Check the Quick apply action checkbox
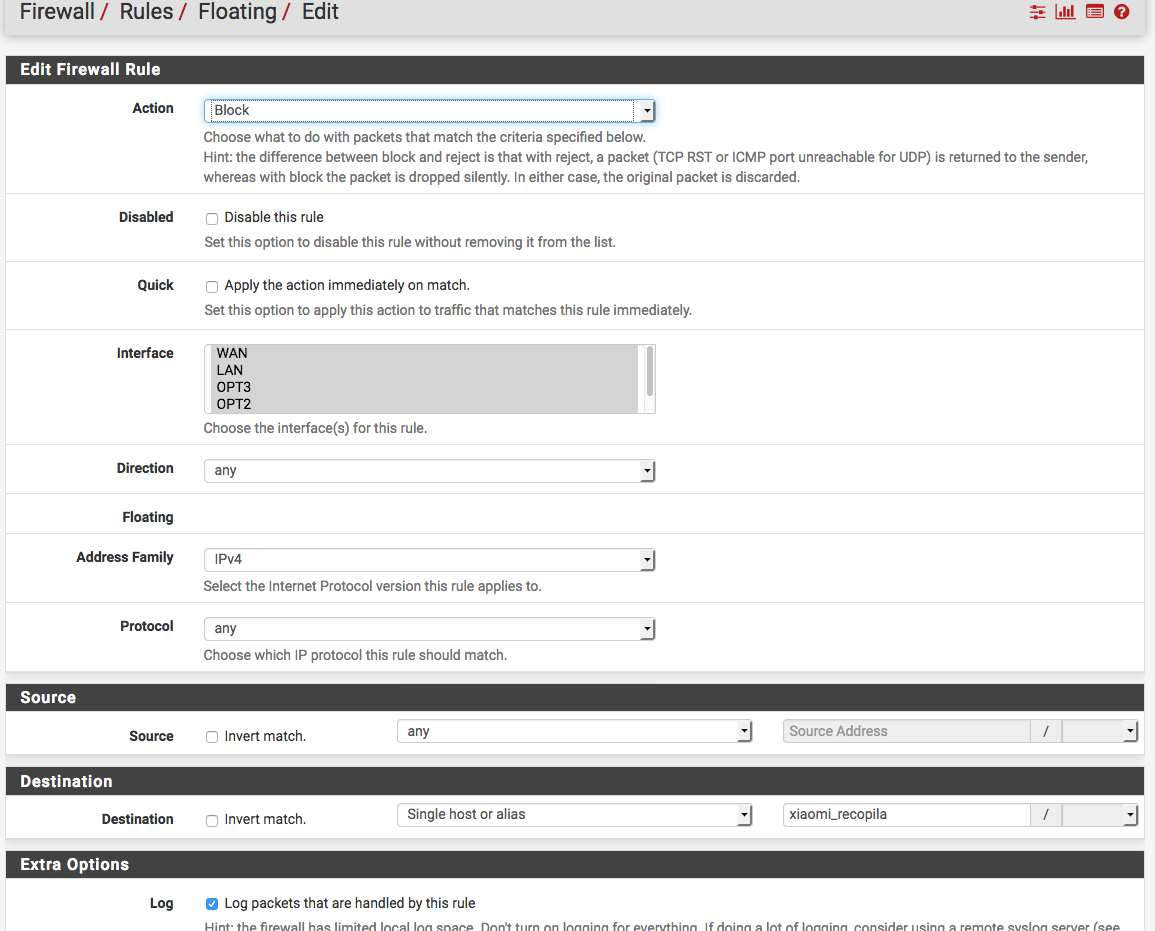This screenshot has width=1155, height=931. 212,287
